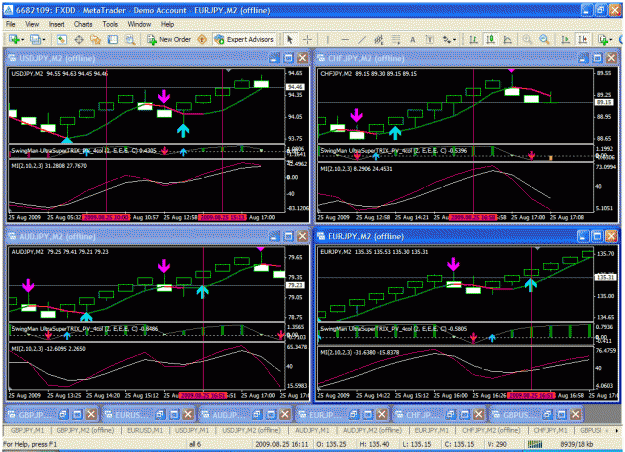Toggle the Expert Advisors button
This screenshot has width=625, height=452.
[x=244, y=39]
